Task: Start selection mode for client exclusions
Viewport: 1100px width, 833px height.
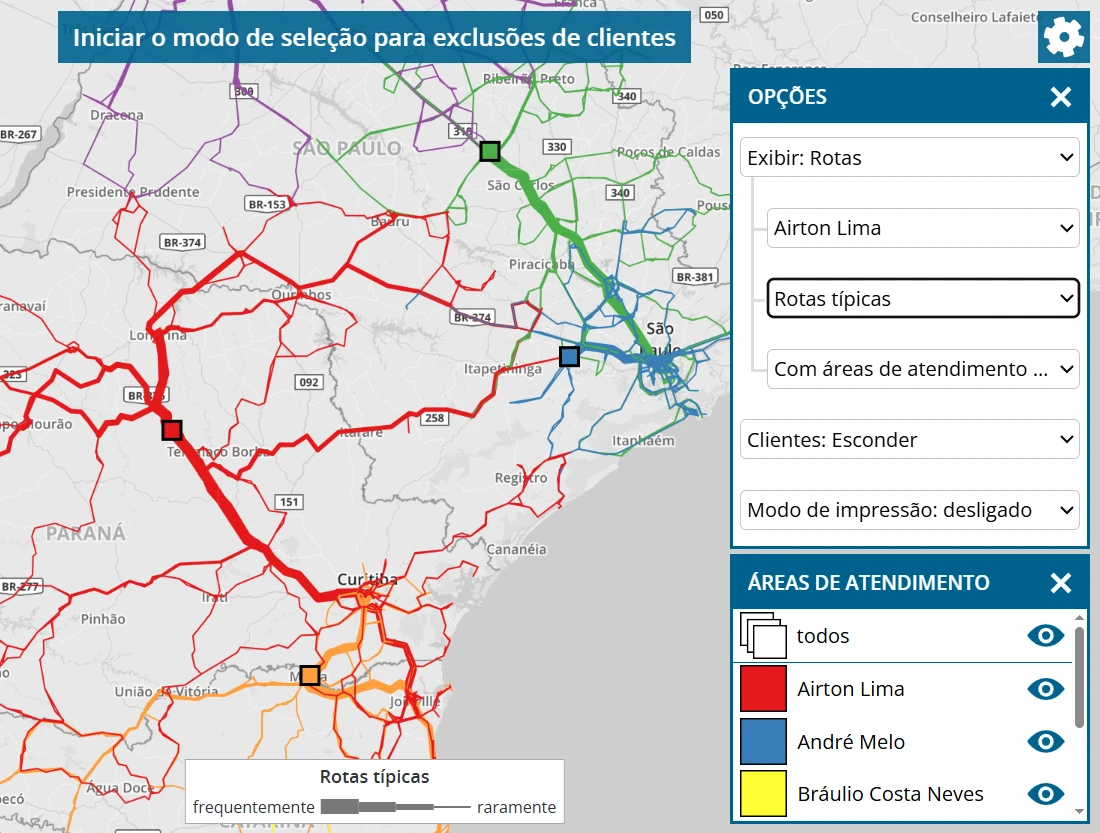Action: point(374,38)
